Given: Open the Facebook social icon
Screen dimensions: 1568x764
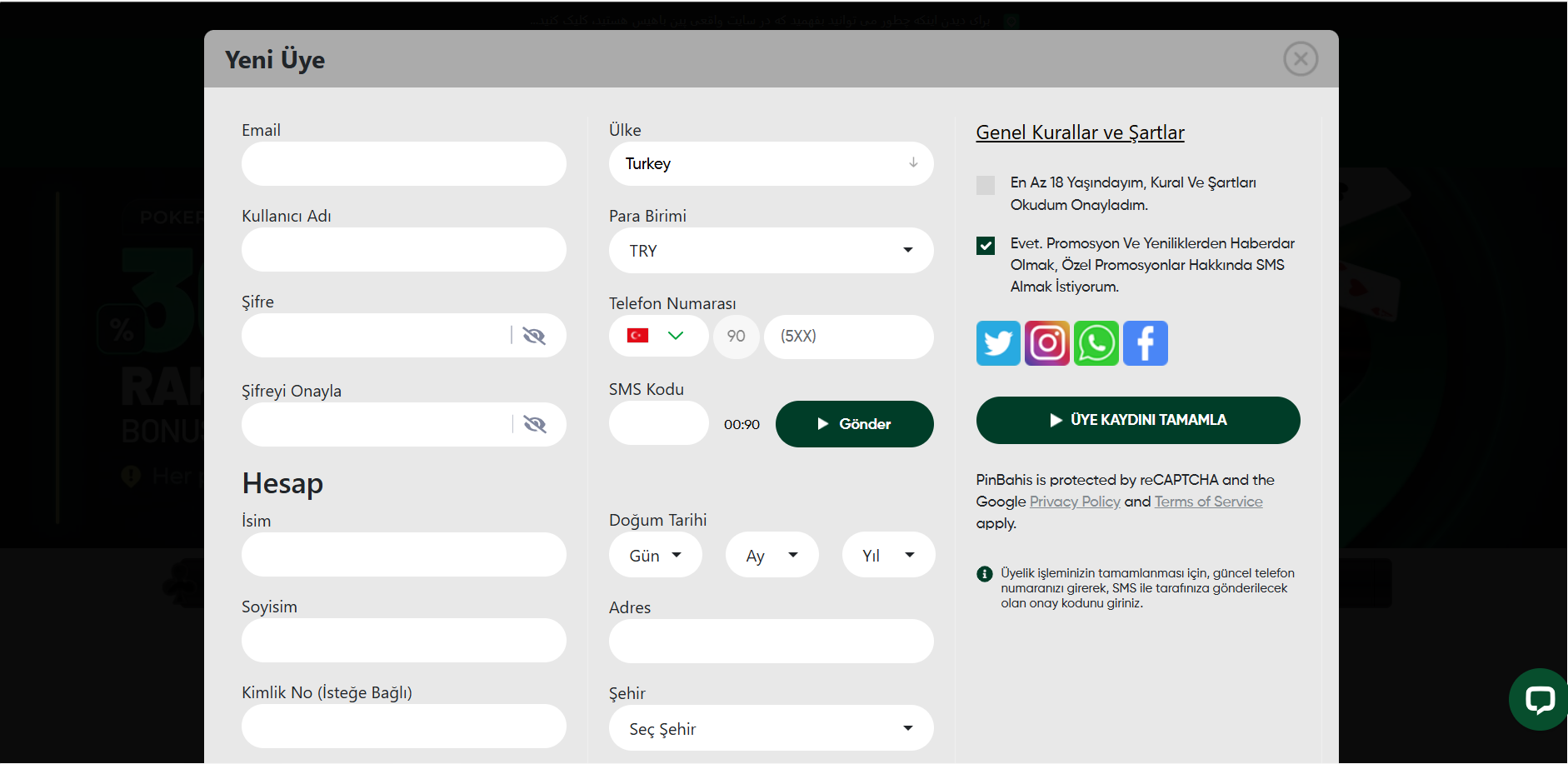Looking at the screenshot, I should [1146, 343].
